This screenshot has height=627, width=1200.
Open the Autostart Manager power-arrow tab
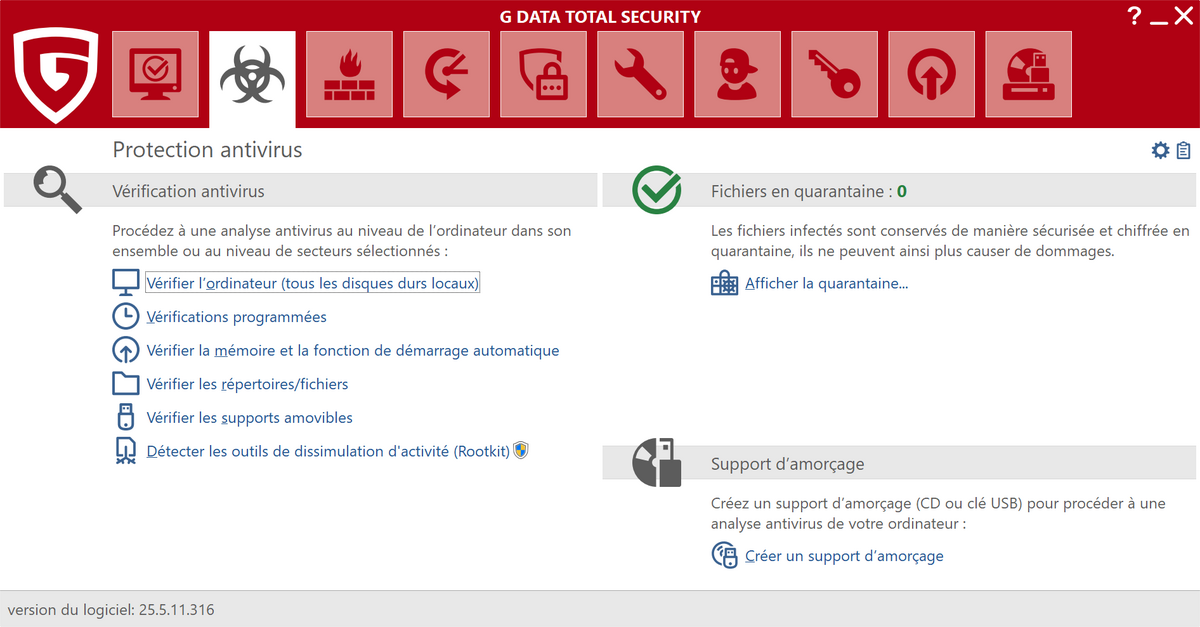coord(931,74)
